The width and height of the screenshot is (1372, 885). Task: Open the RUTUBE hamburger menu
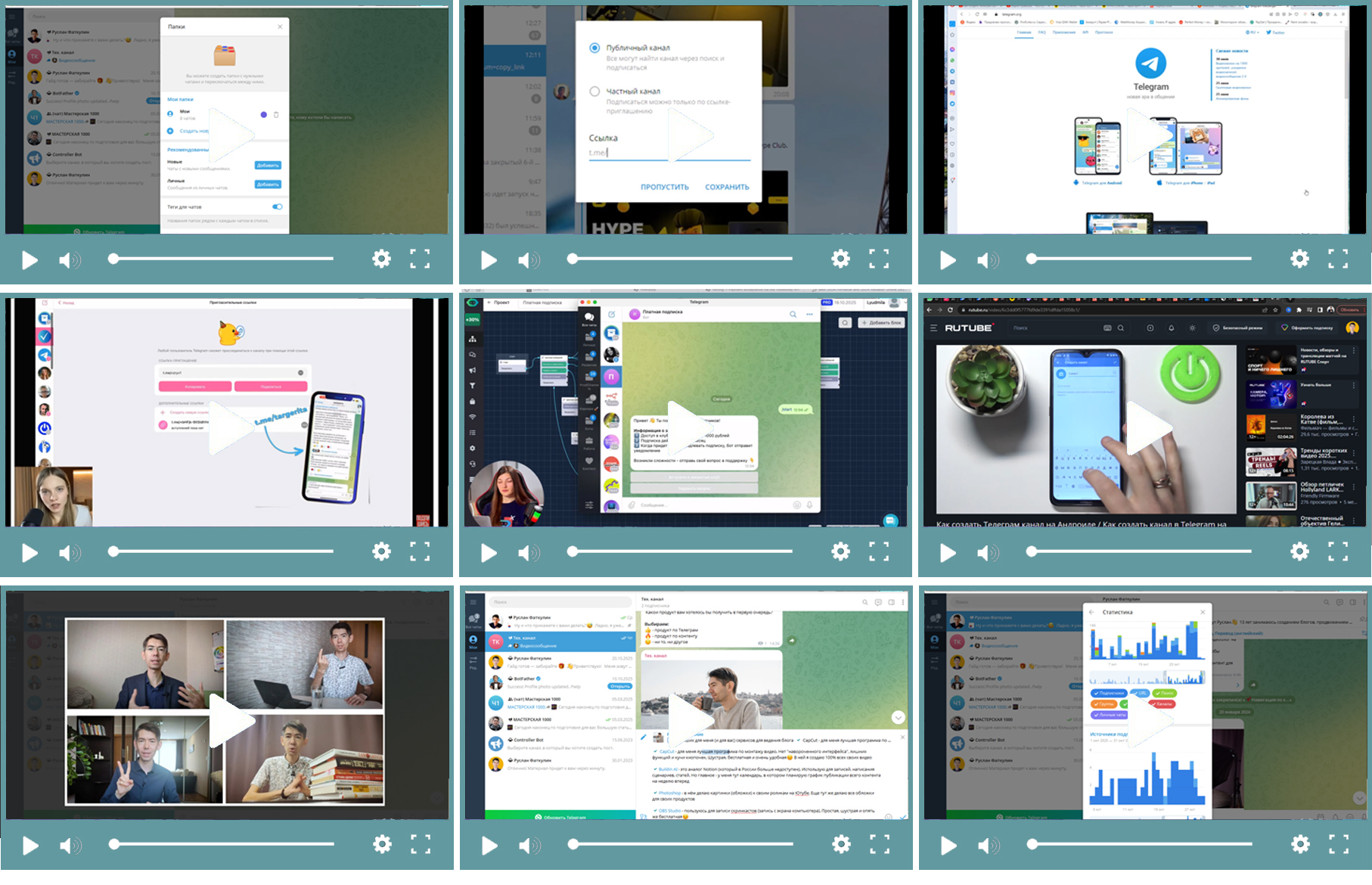[933, 328]
